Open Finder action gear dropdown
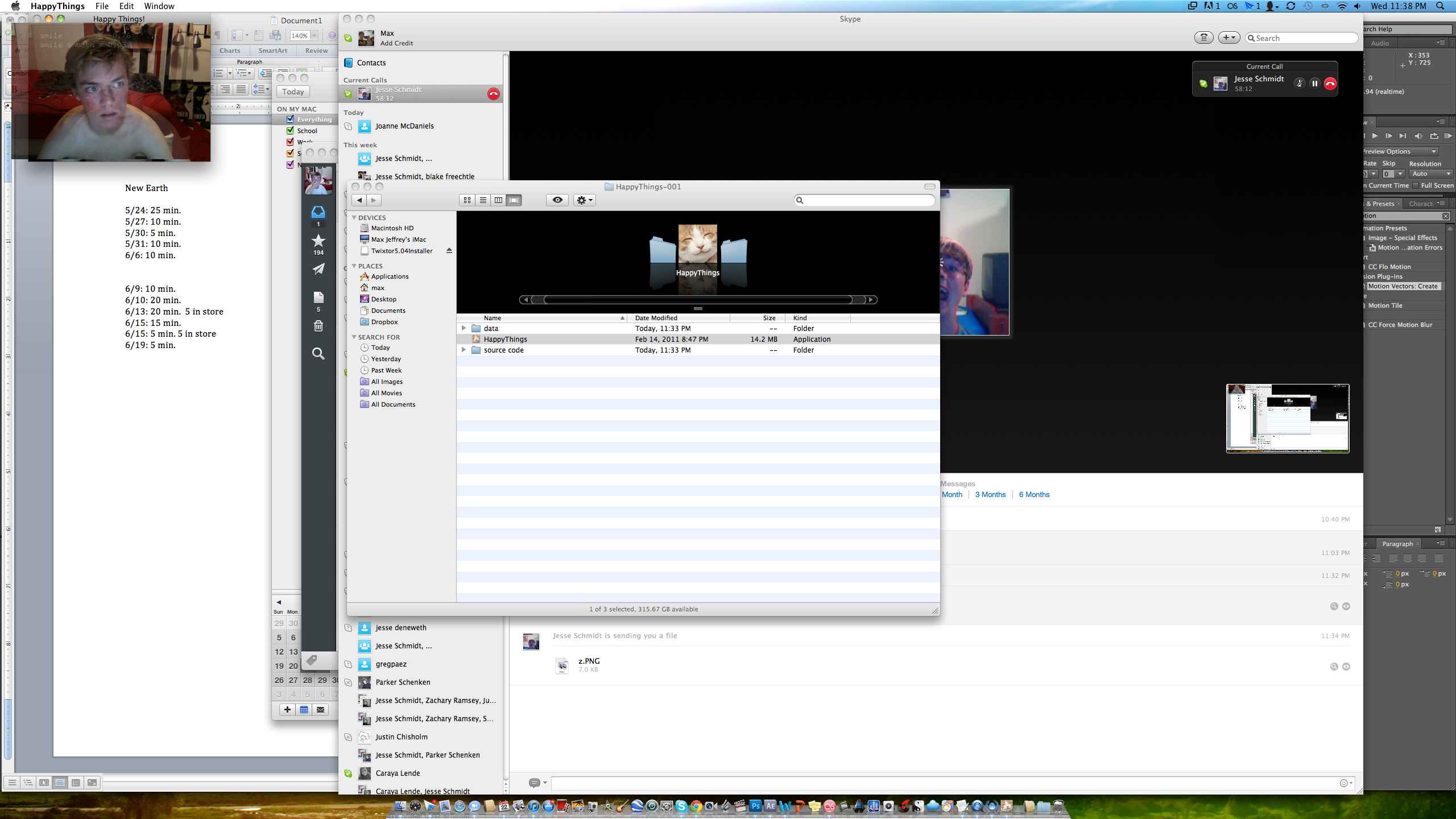The height and width of the screenshot is (819, 1456). [x=584, y=200]
